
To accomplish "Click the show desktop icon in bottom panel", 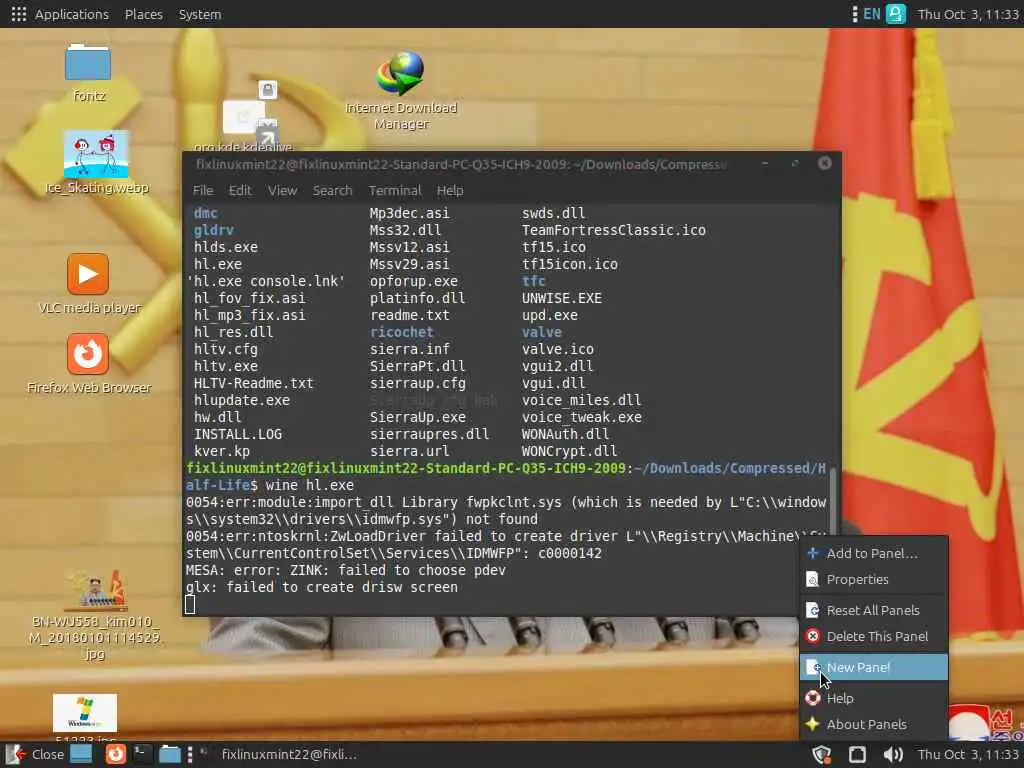I will click(81, 754).
